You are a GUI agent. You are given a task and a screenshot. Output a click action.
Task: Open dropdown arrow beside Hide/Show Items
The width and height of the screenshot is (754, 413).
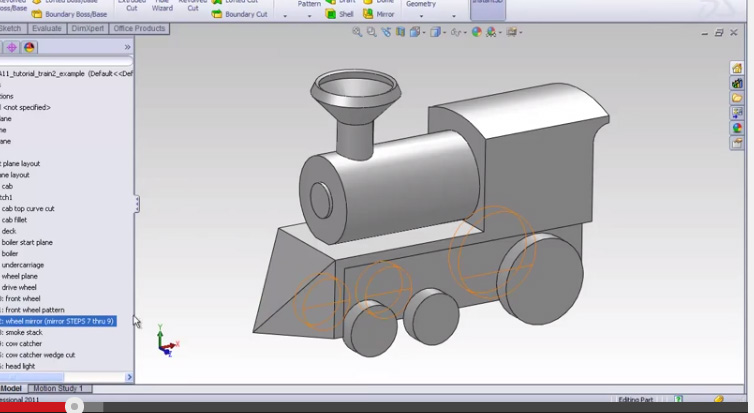tap(465, 33)
